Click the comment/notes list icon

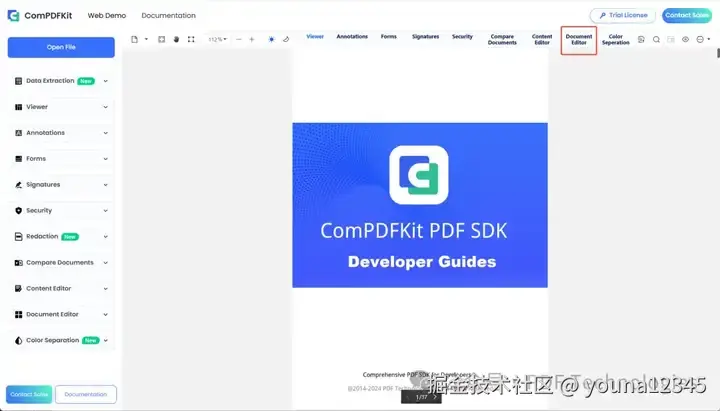point(641,39)
